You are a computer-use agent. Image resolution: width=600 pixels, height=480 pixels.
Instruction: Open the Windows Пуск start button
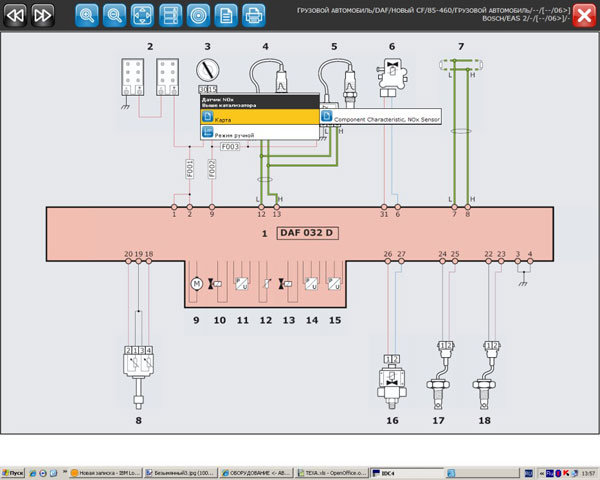13,473
